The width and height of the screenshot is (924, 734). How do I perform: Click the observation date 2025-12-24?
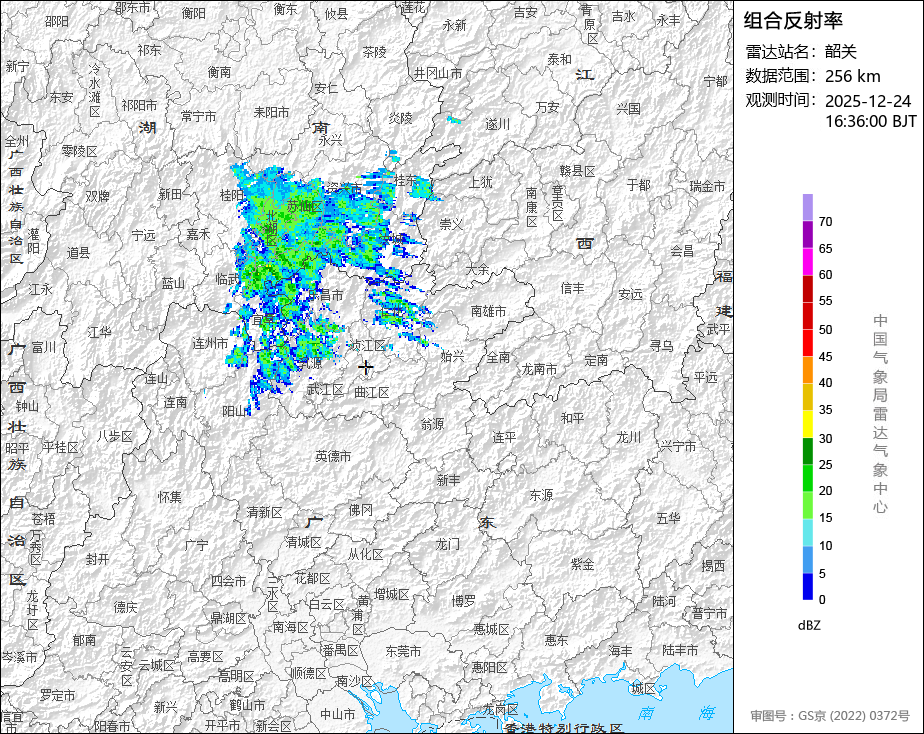tap(868, 101)
